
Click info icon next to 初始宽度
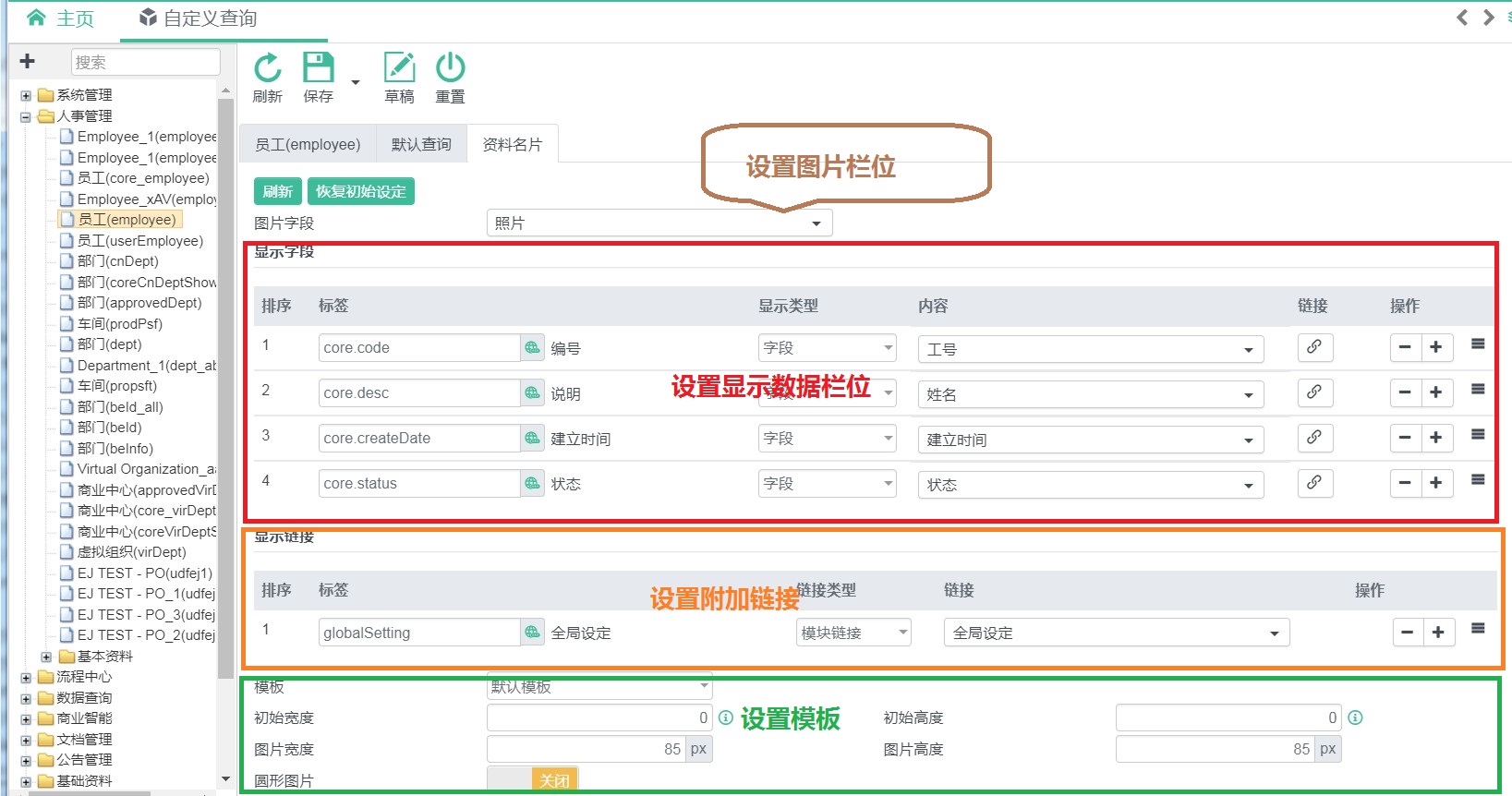tap(726, 718)
